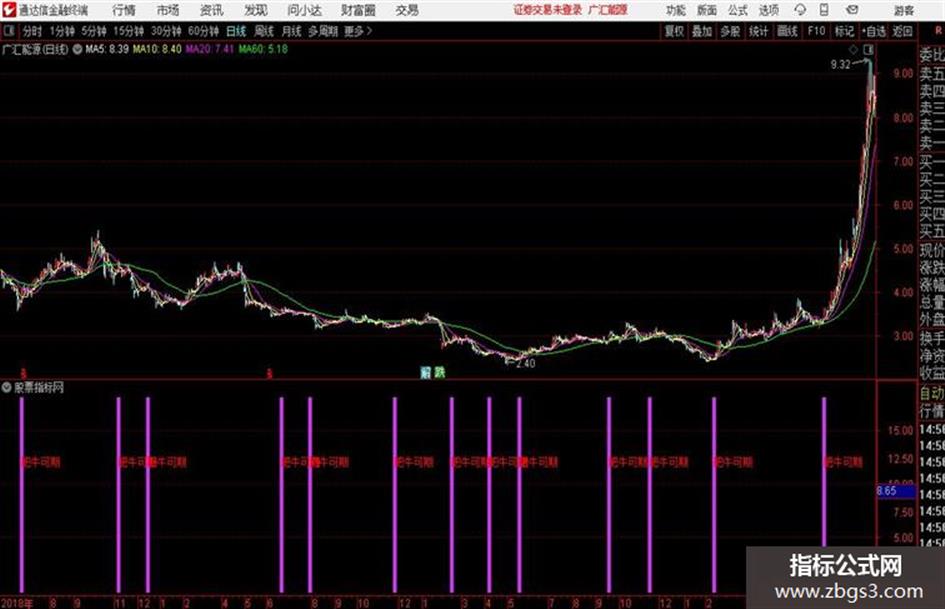The image size is (945, 609).
Task: Click the 9.32 high price label
Action: (840, 65)
